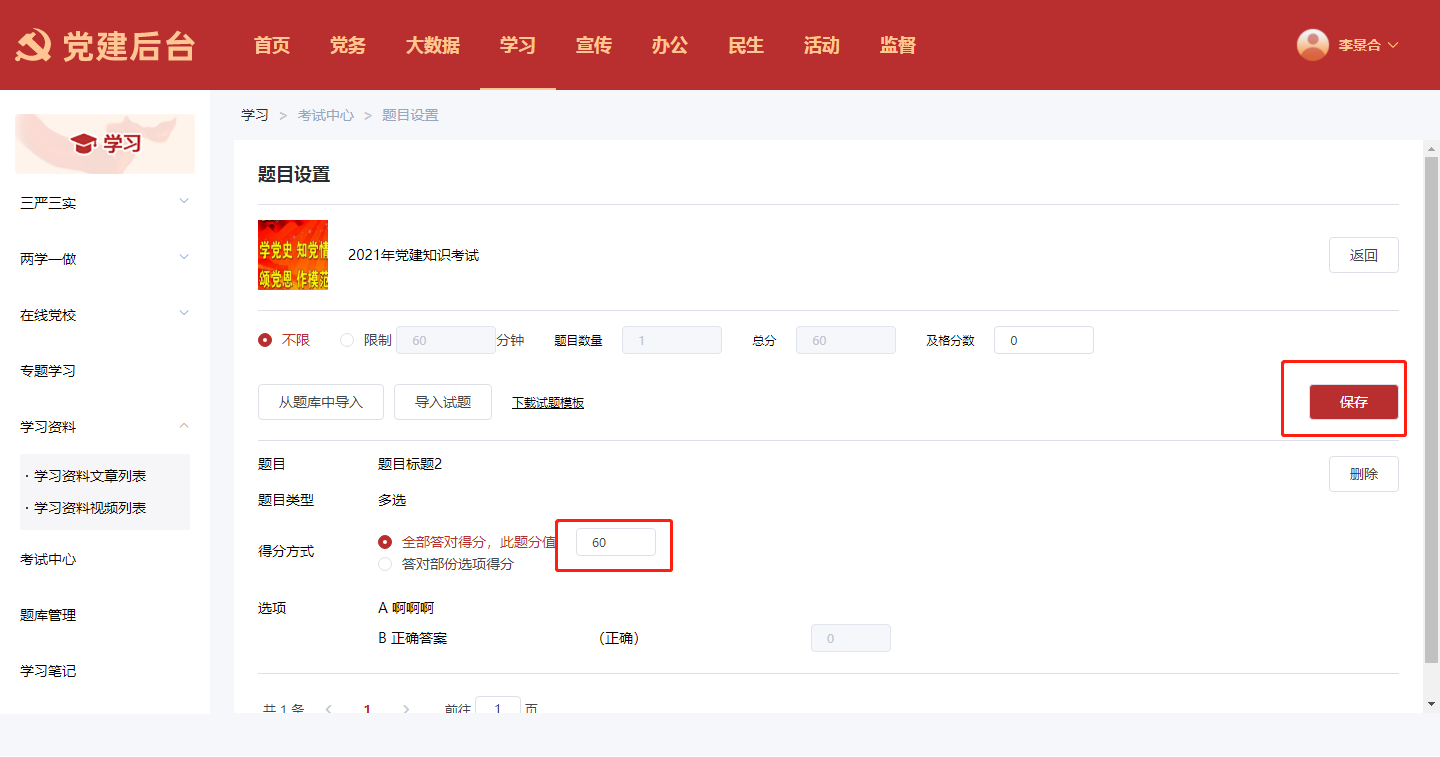Screen dimensions: 1440x757
Task: Go to next page arrow in pagination
Action: tap(405, 708)
